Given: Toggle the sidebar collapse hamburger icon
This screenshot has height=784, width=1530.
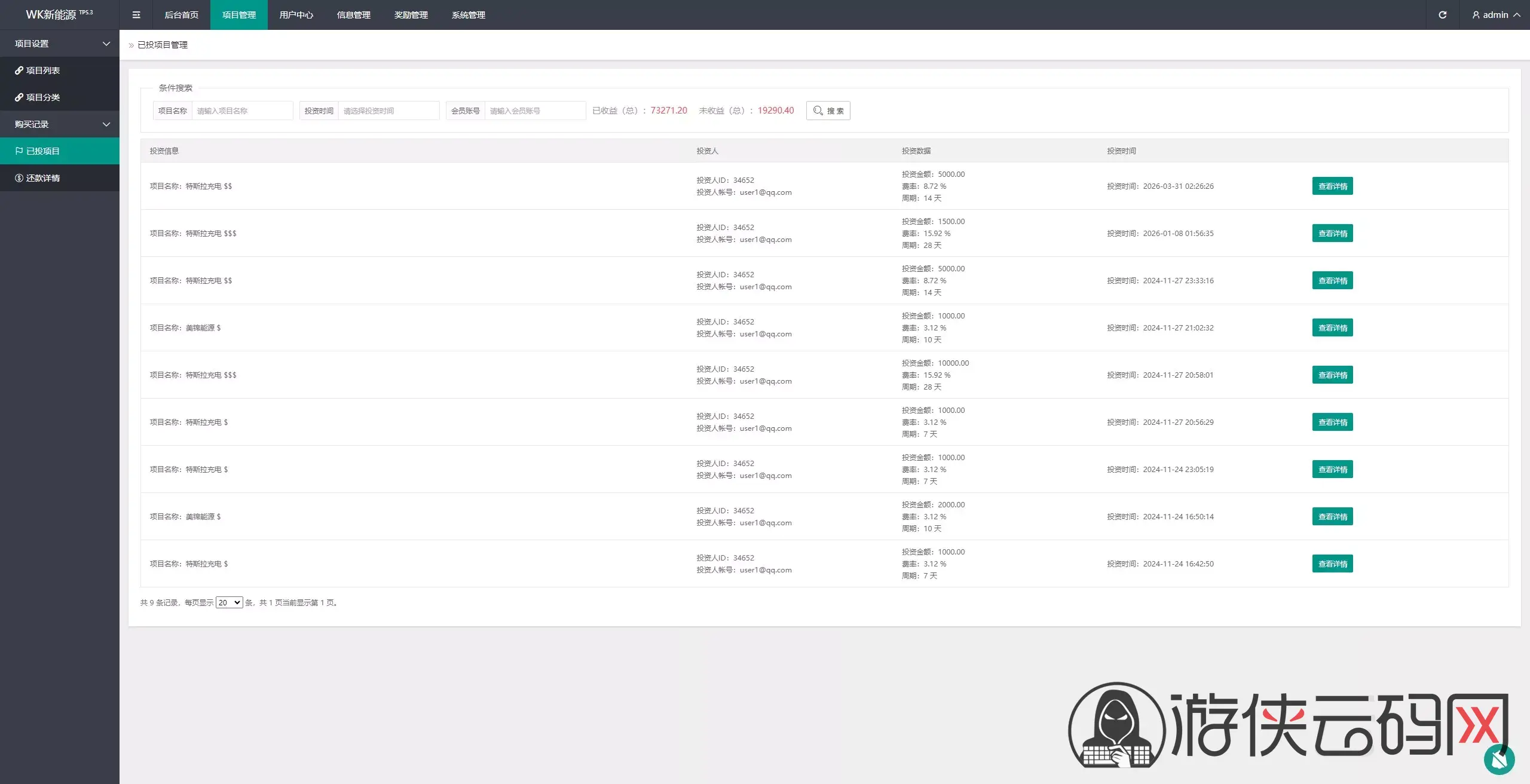Looking at the screenshot, I should click(136, 15).
